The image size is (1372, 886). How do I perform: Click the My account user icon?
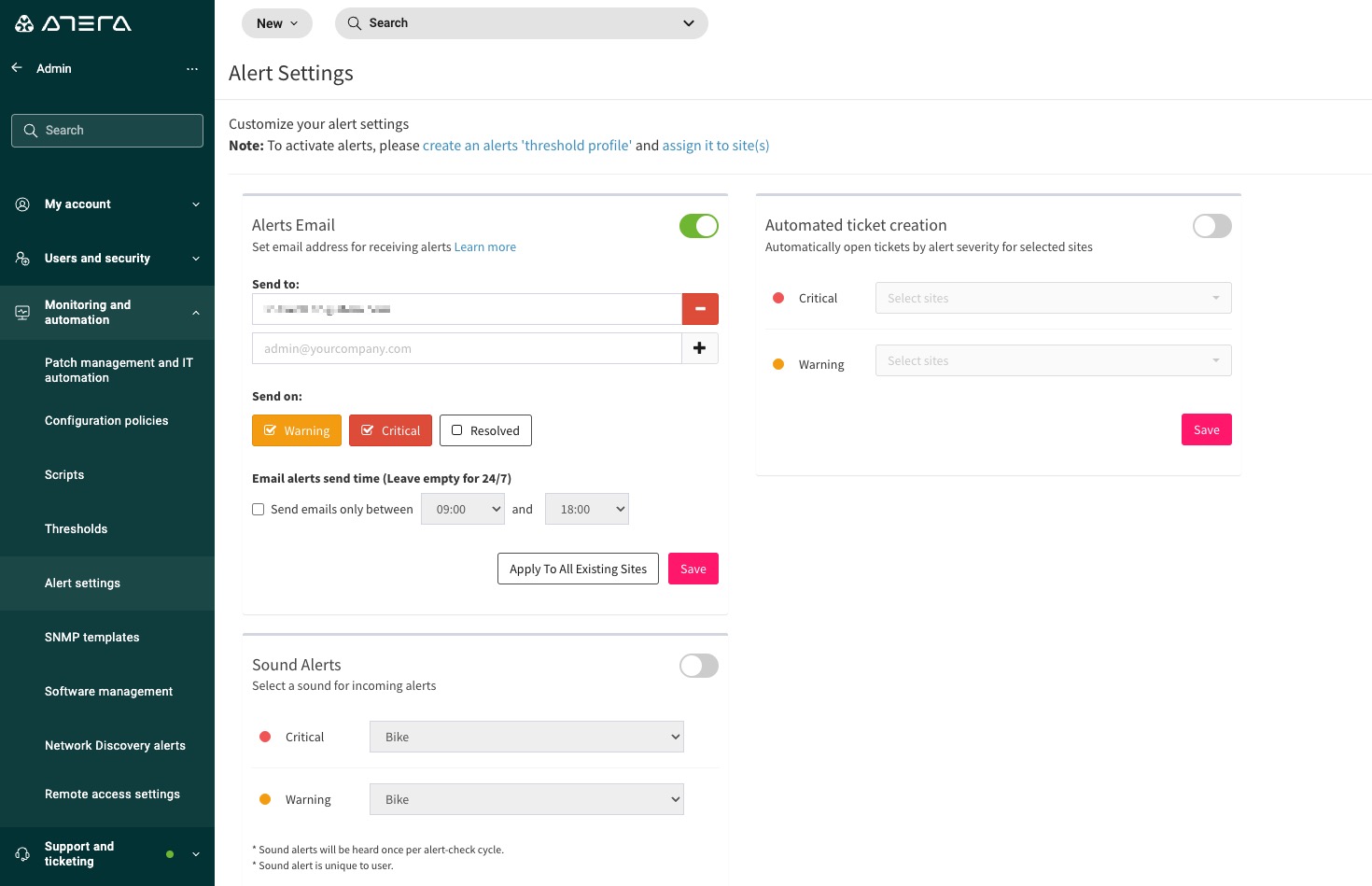22,204
